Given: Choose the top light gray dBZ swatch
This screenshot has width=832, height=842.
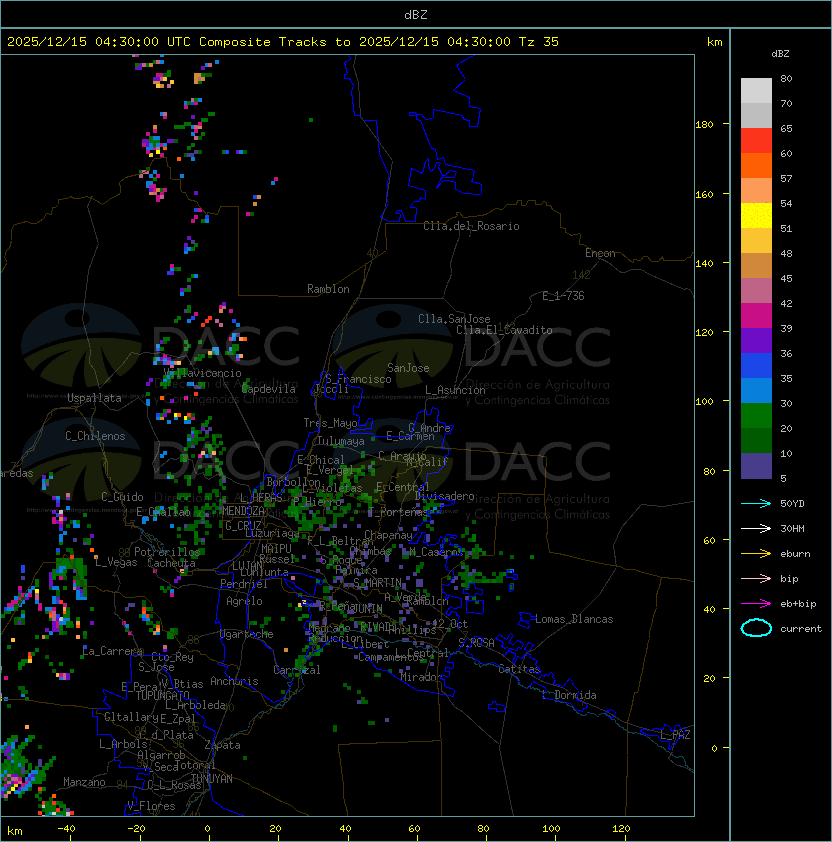Looking at the screenshot, I should (756, 90).
